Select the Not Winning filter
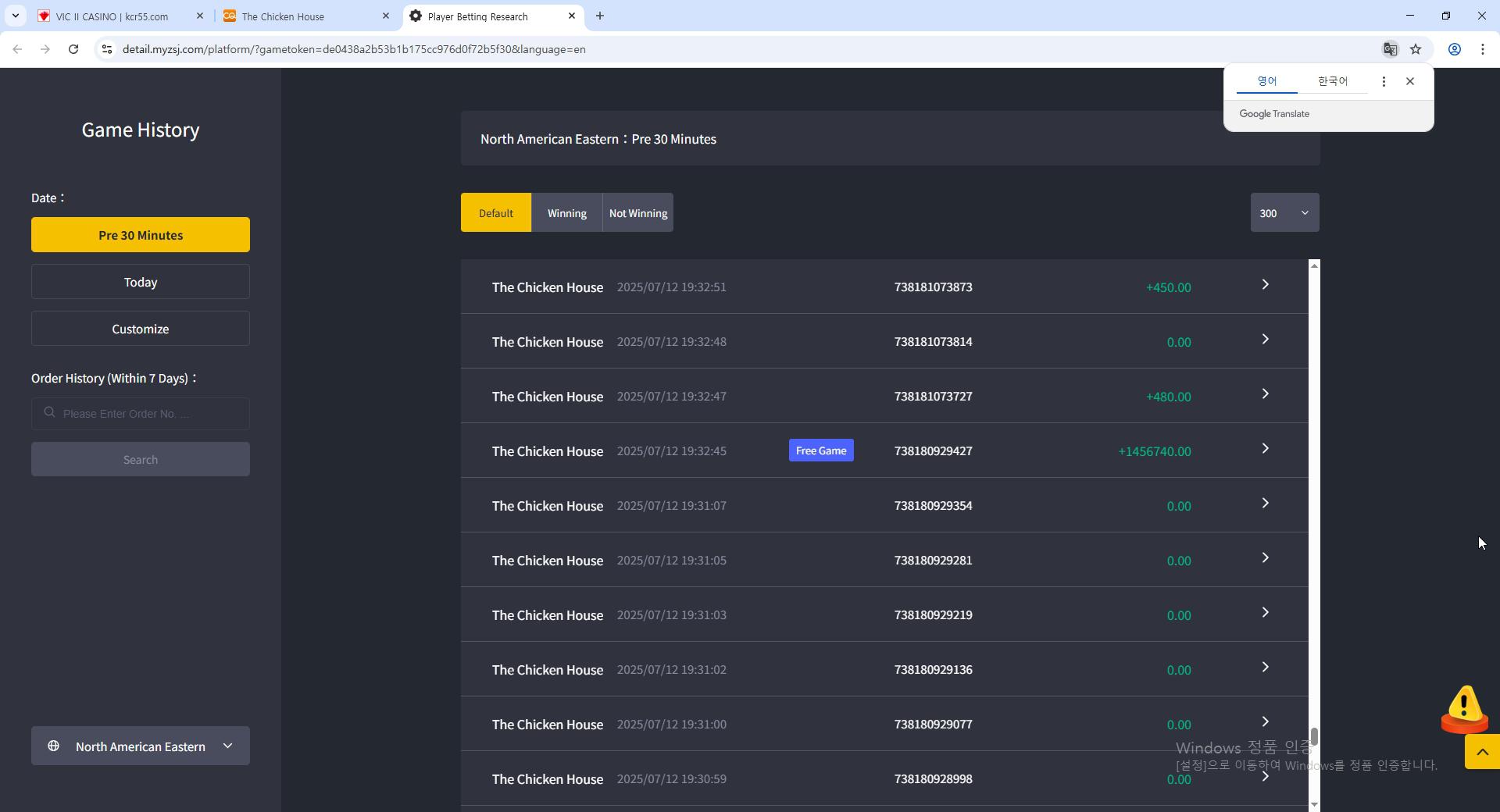This screenshot has height=812, width=1500. pyautogui.click(x=638, y=212)
